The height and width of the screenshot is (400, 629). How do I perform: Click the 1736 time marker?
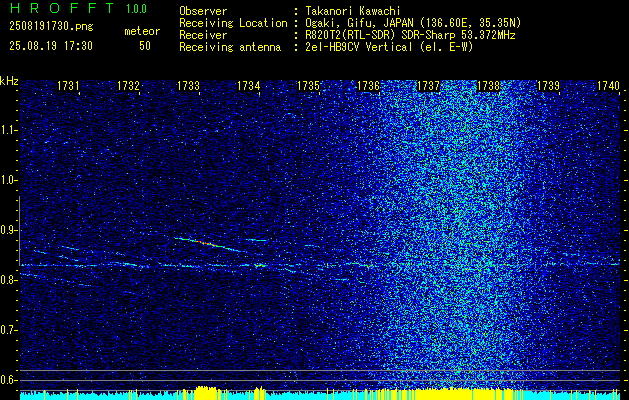click(368, 86)
